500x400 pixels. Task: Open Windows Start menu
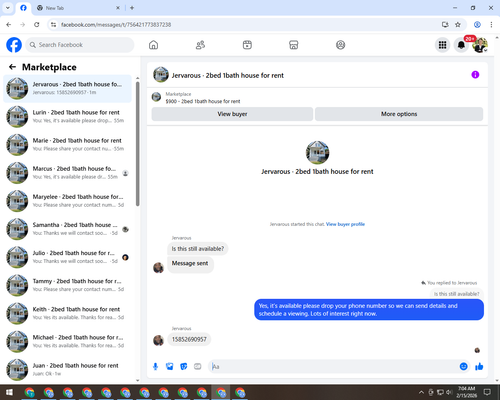9,392
